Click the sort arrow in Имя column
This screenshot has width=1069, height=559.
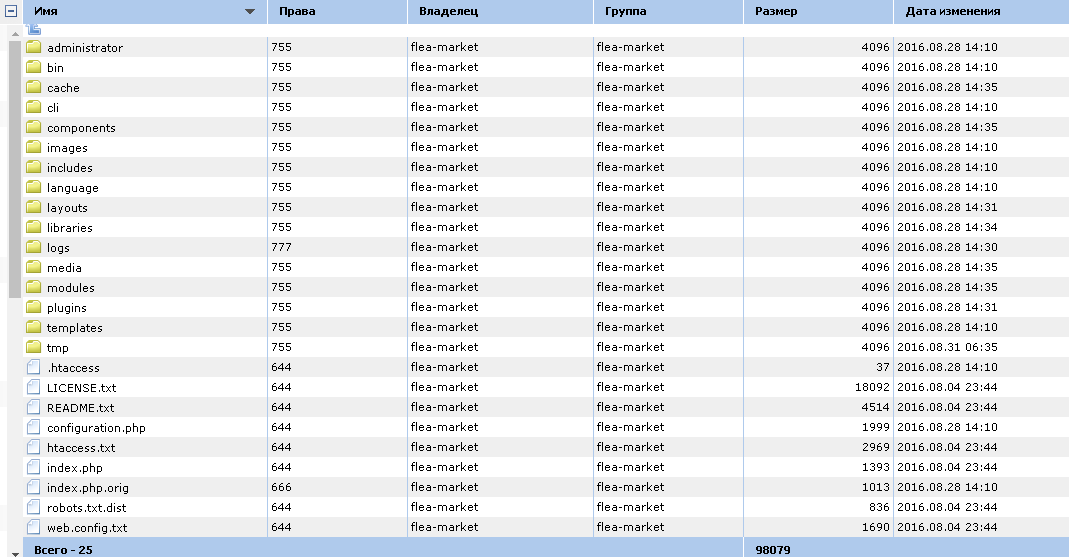click(x=250, y=12)
